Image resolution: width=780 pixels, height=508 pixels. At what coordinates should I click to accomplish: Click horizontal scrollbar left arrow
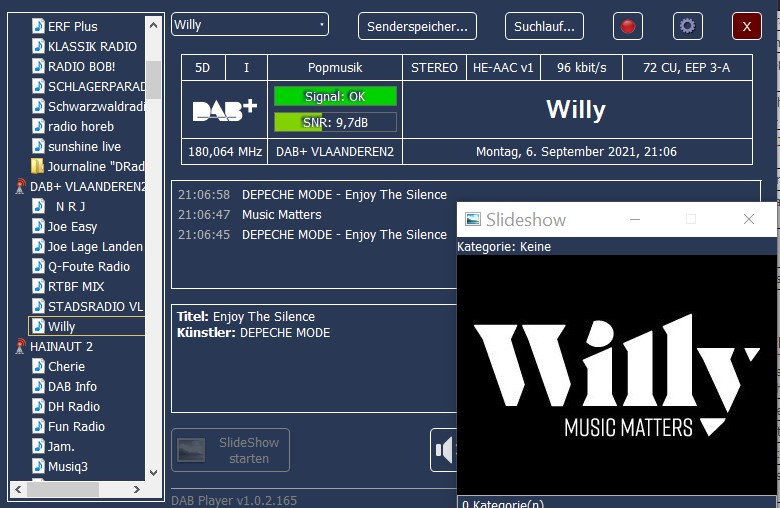coord(18,490)
